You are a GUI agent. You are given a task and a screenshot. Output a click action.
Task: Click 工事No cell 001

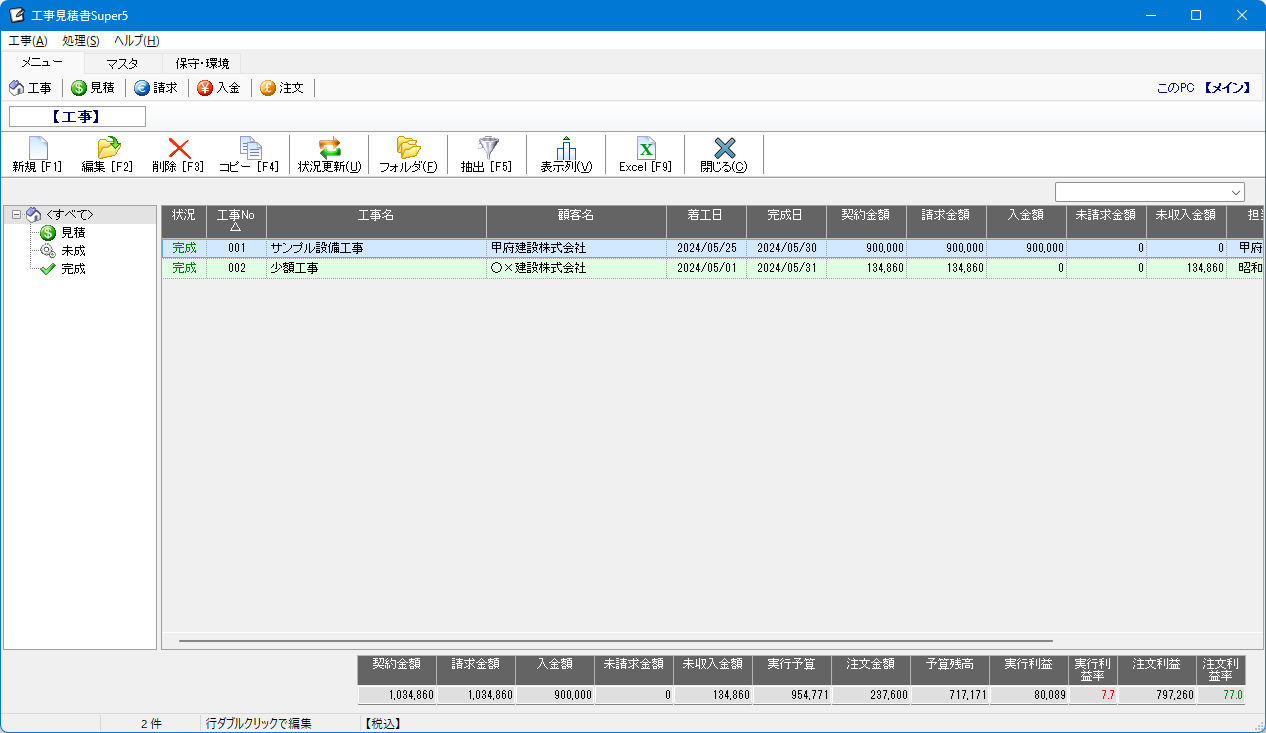click(236, 248)
